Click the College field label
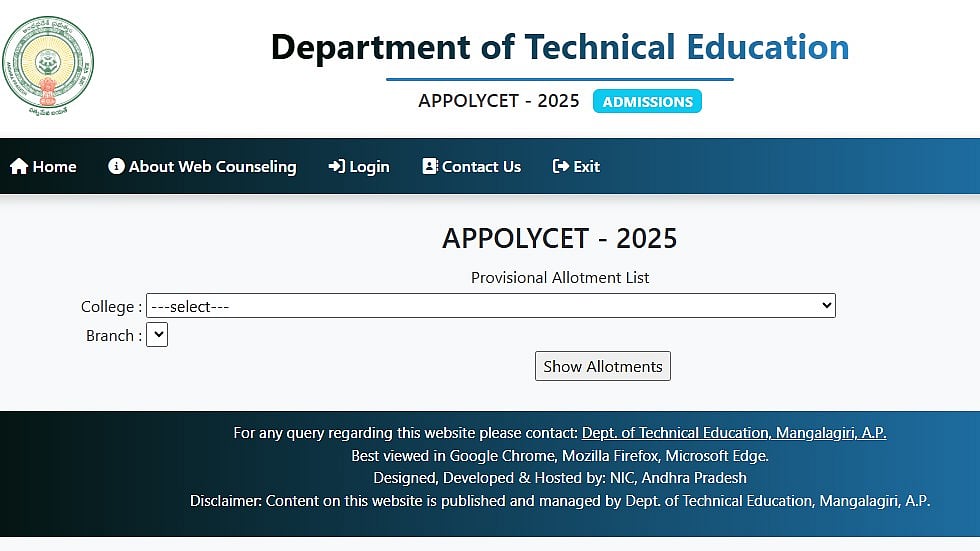Screen dimensions: 980x551 (x=111, y=307)
